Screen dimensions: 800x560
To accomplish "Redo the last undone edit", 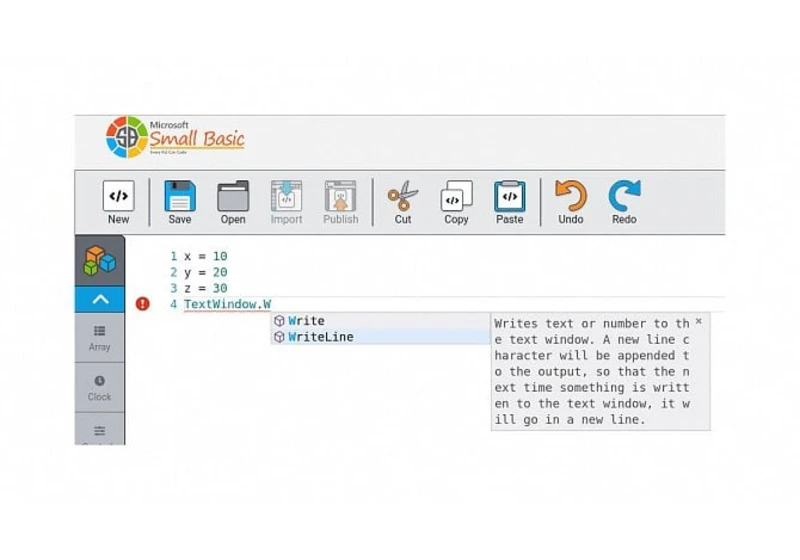I will point(624,196).
